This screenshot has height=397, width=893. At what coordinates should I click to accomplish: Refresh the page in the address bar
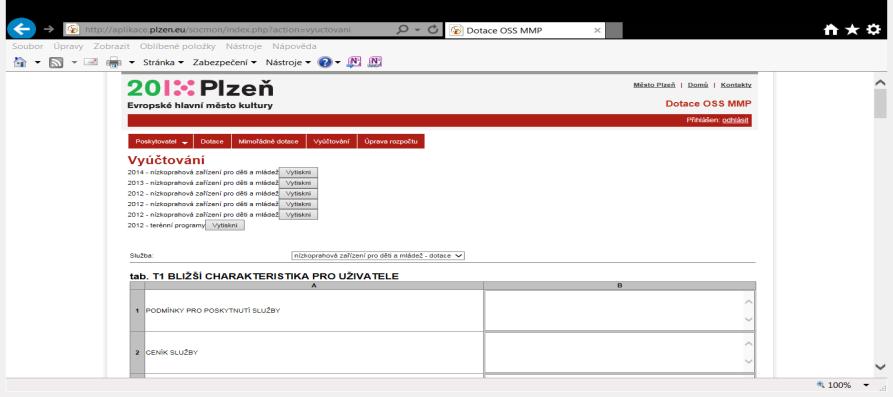point(433,30)
